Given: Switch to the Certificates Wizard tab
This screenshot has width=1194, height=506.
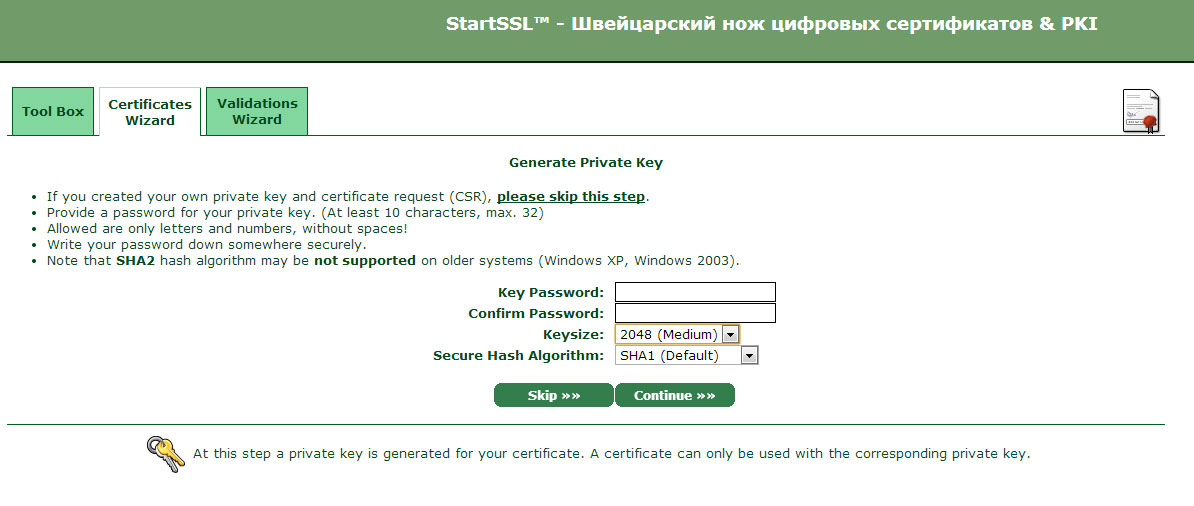Looking at the screenshot, I should (150, 112).
